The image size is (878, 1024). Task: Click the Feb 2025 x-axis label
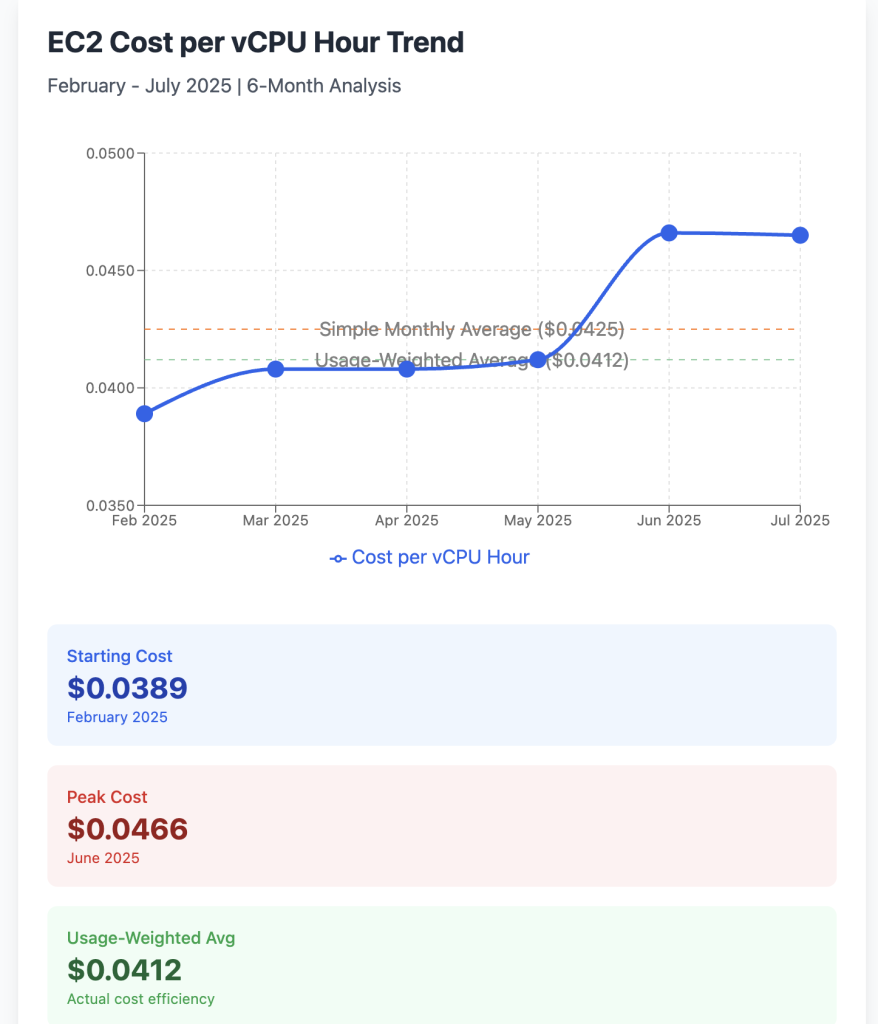(146, 521)
